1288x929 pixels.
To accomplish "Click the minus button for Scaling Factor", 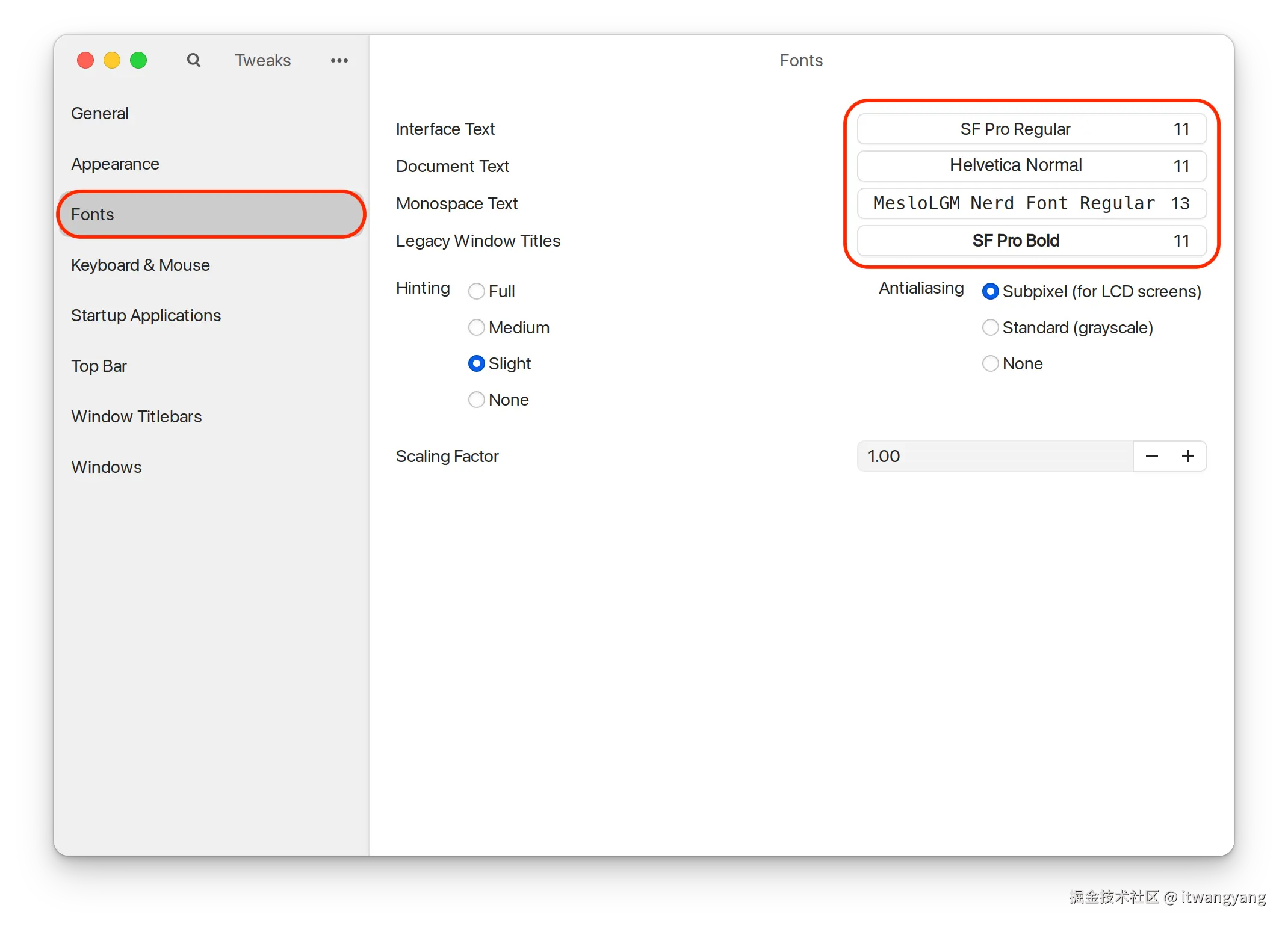I will (x=1151, y=456).
